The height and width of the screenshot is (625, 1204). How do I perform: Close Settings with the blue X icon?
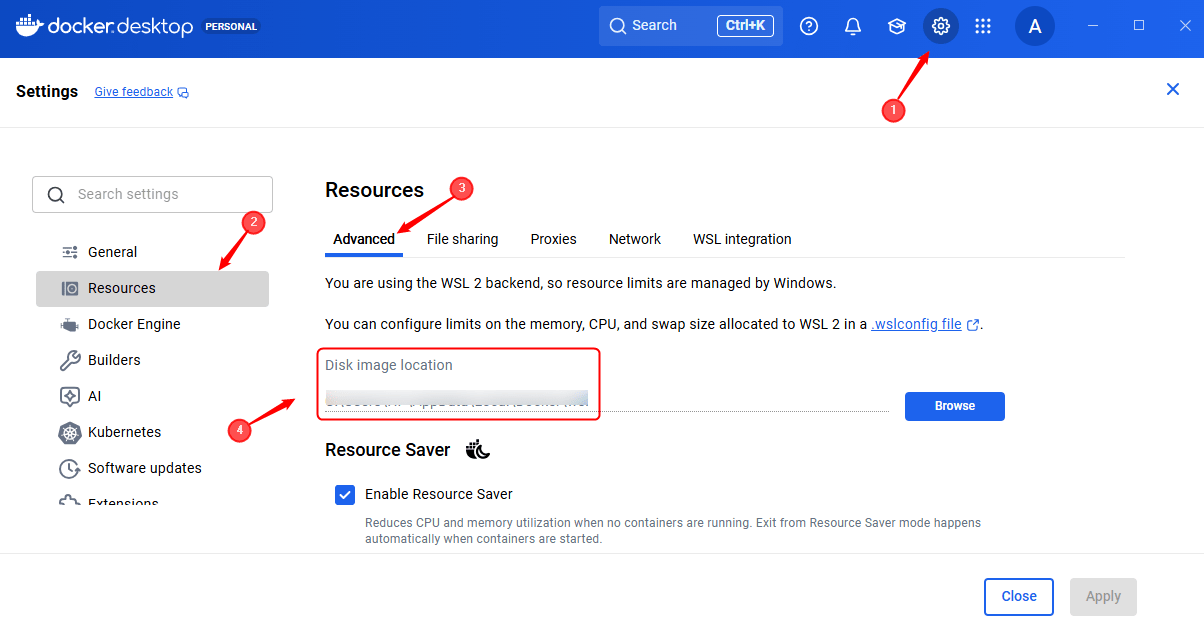(1173, 89)
